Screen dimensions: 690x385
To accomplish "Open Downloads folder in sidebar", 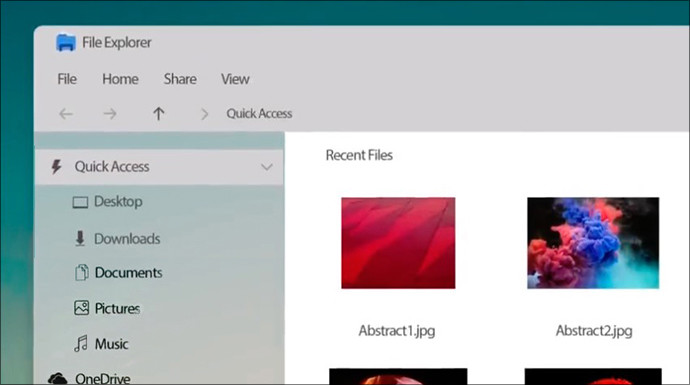I will click(127, 239).
